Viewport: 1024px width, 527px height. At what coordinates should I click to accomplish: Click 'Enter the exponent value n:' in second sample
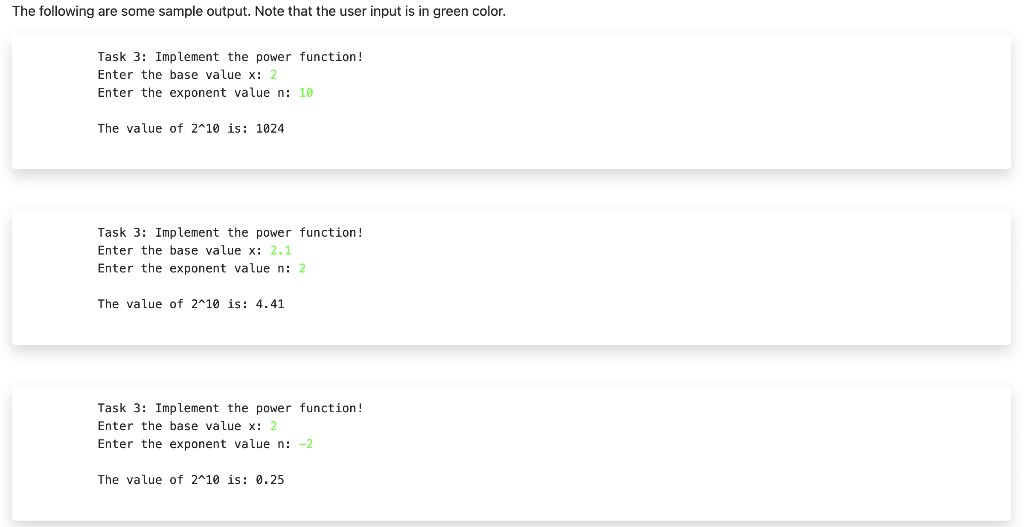(194, 268)
